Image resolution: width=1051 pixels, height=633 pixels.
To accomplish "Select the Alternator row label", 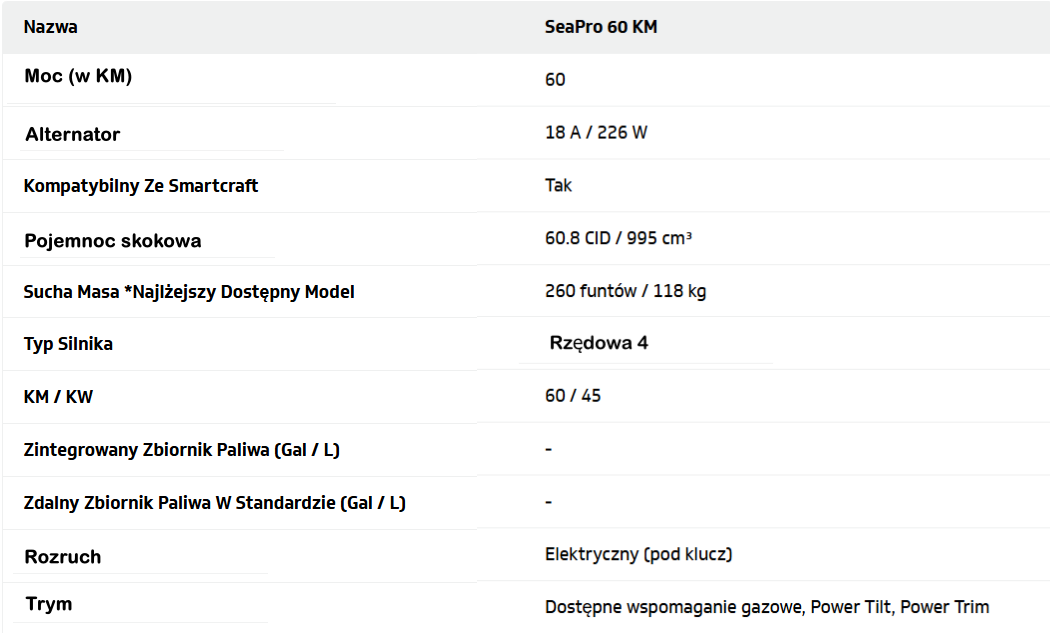I will pos(73,134).
